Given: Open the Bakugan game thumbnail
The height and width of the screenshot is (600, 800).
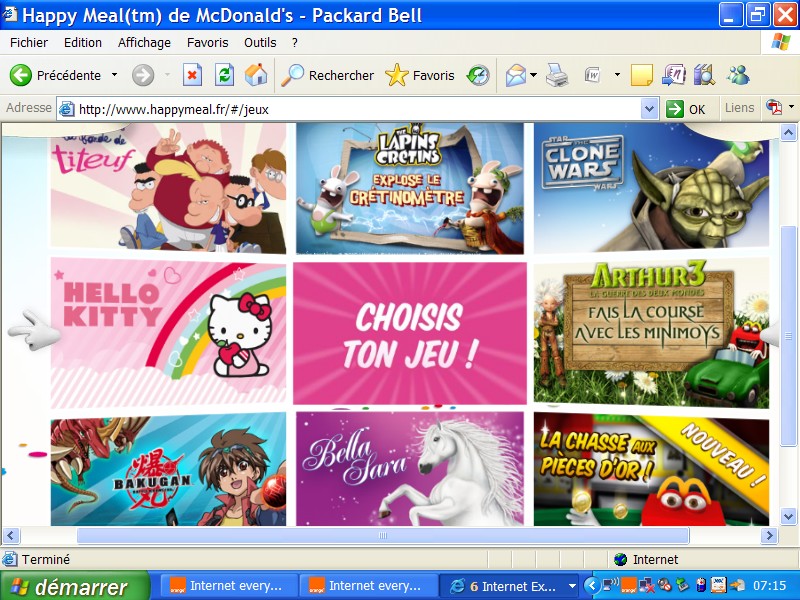Looking at the screenshot, I should point(168,470).
